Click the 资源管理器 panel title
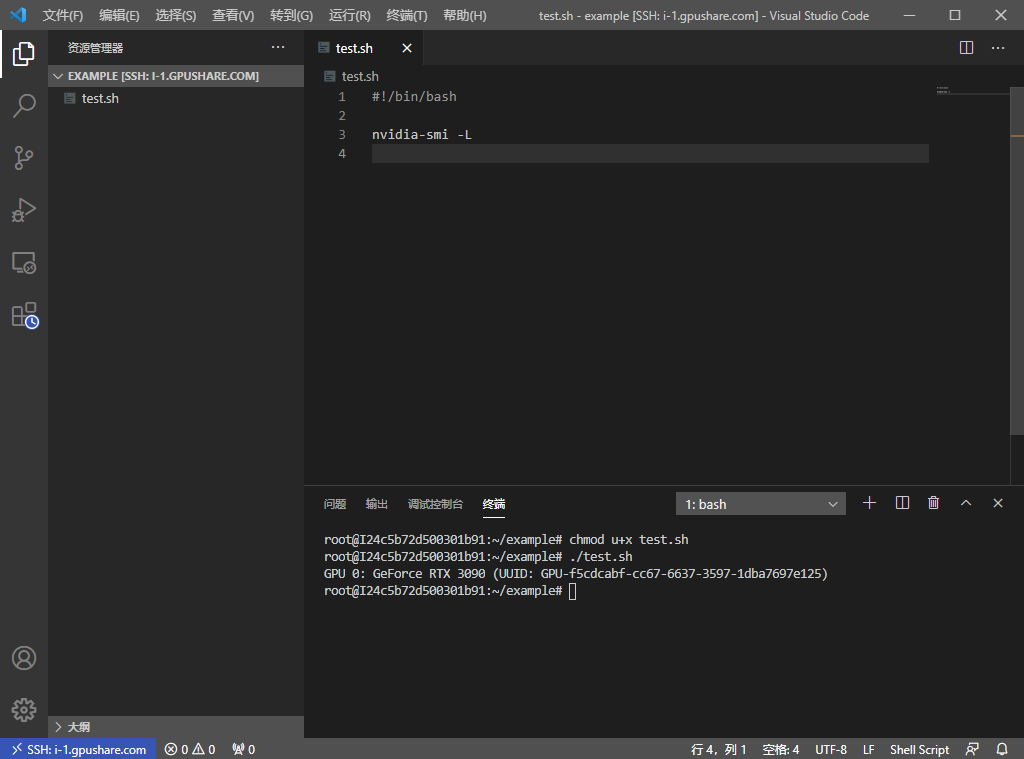Viewport: 1024px width, 759px height. tap(95, 48)
